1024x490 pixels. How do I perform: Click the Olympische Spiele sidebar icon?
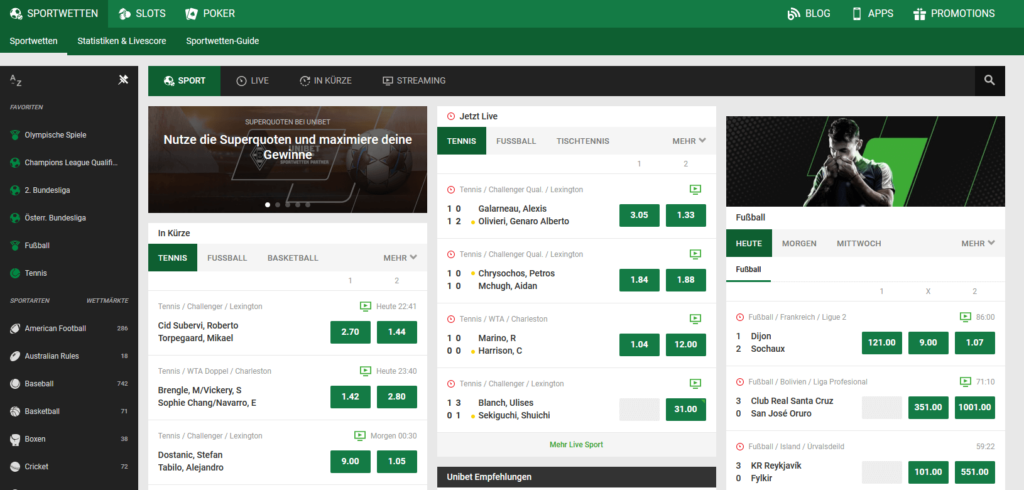[x=15, y=135]
